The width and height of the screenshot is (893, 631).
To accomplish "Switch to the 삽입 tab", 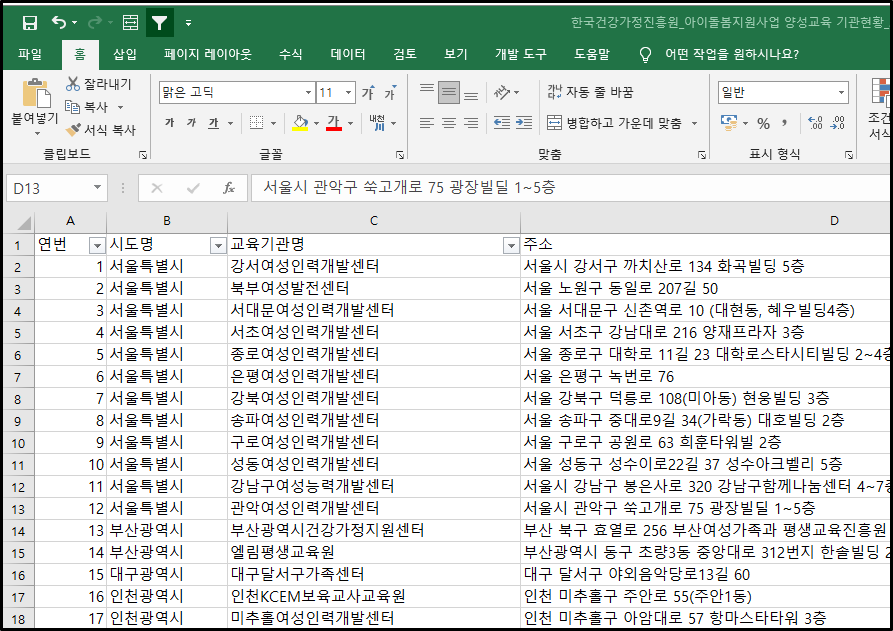I will 125,55.
